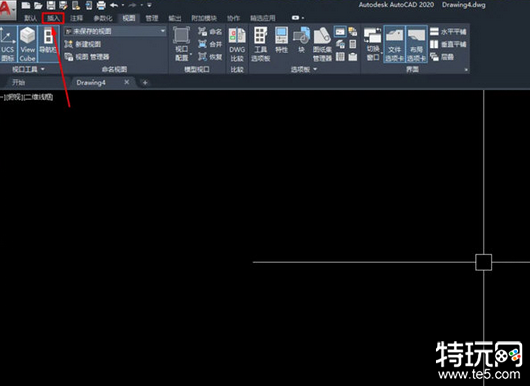The width and height of the screenshot is (530, 386).
Task: Open the 图纸集管理器 sheet set manager
Action: pos(322,45)
